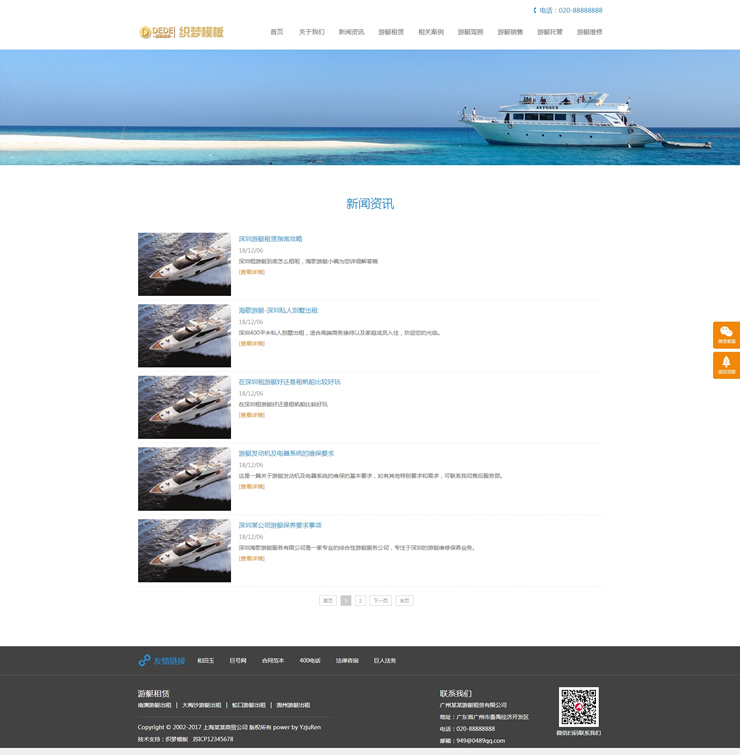The image size is (740, 755).
Task: Click the QR code image in the footer
Action: click(578, 706)
